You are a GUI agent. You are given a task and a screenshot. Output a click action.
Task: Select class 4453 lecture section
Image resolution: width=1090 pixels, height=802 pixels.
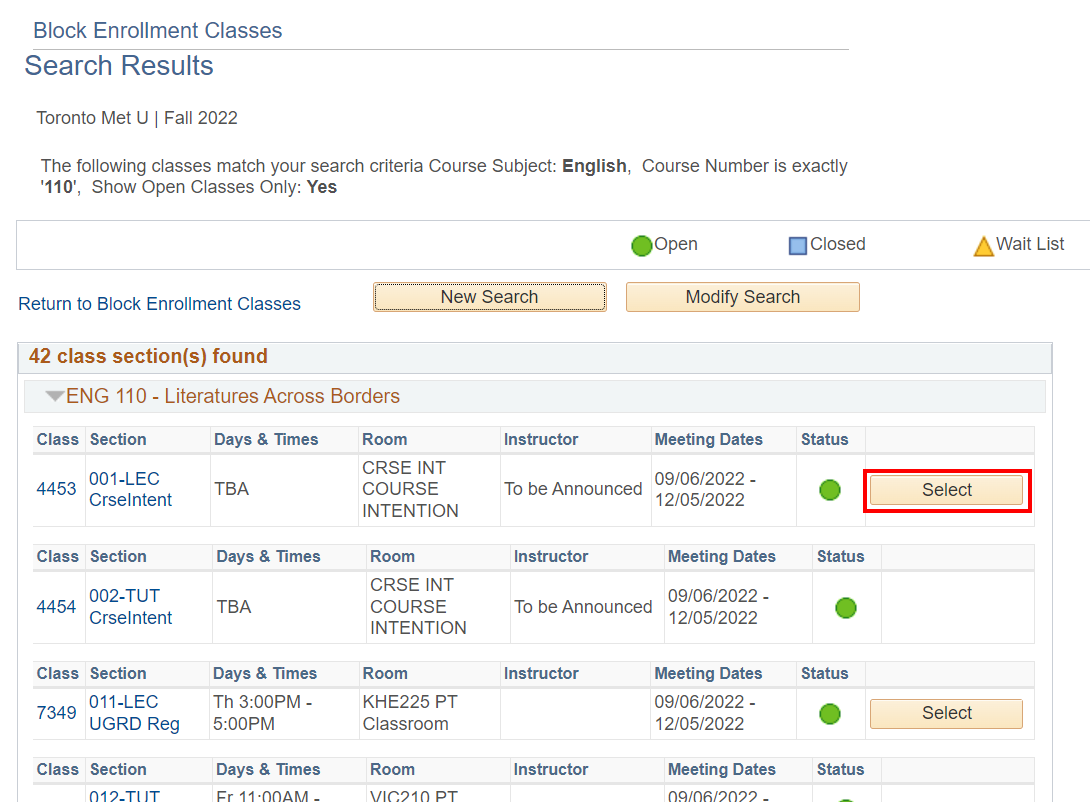coord(946,490)
